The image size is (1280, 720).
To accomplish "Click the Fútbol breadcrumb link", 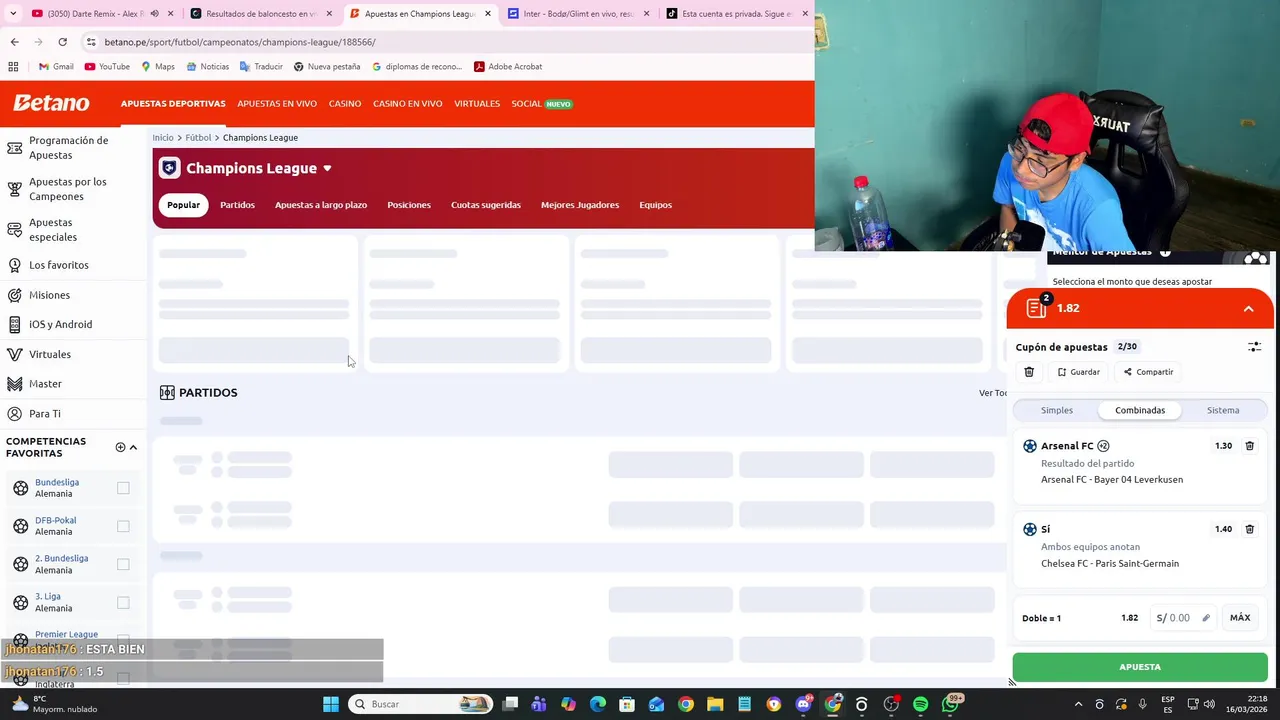I will (x=198, y=138).
